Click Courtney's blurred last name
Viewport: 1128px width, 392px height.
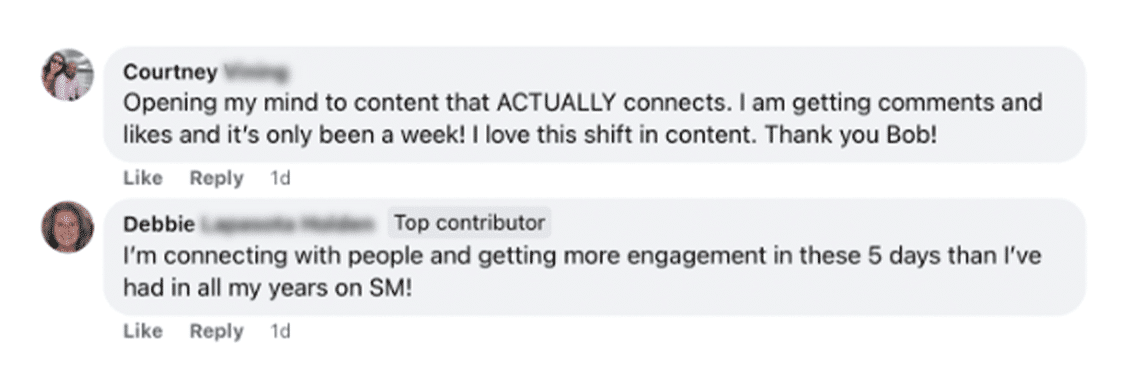tap(255, 72)
